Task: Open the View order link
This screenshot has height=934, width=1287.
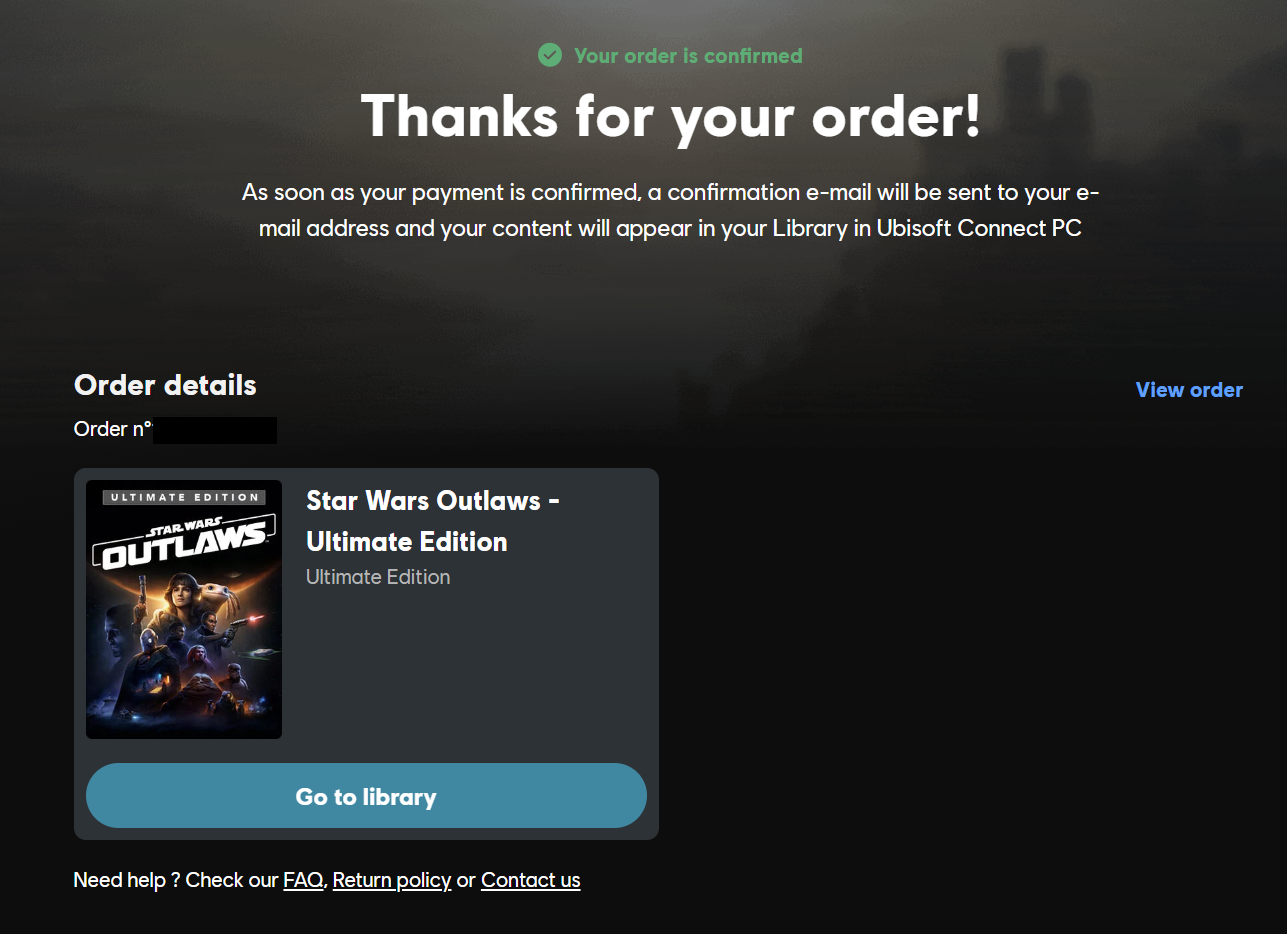Action: 1189,390
